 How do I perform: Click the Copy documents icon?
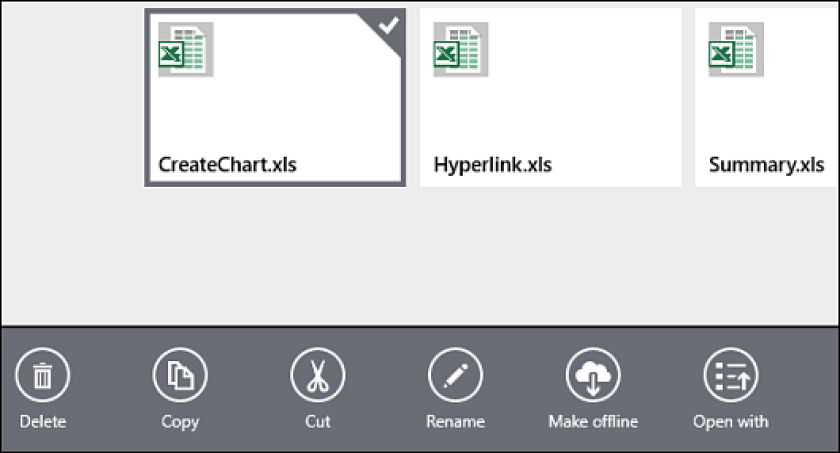click(180, 375)
